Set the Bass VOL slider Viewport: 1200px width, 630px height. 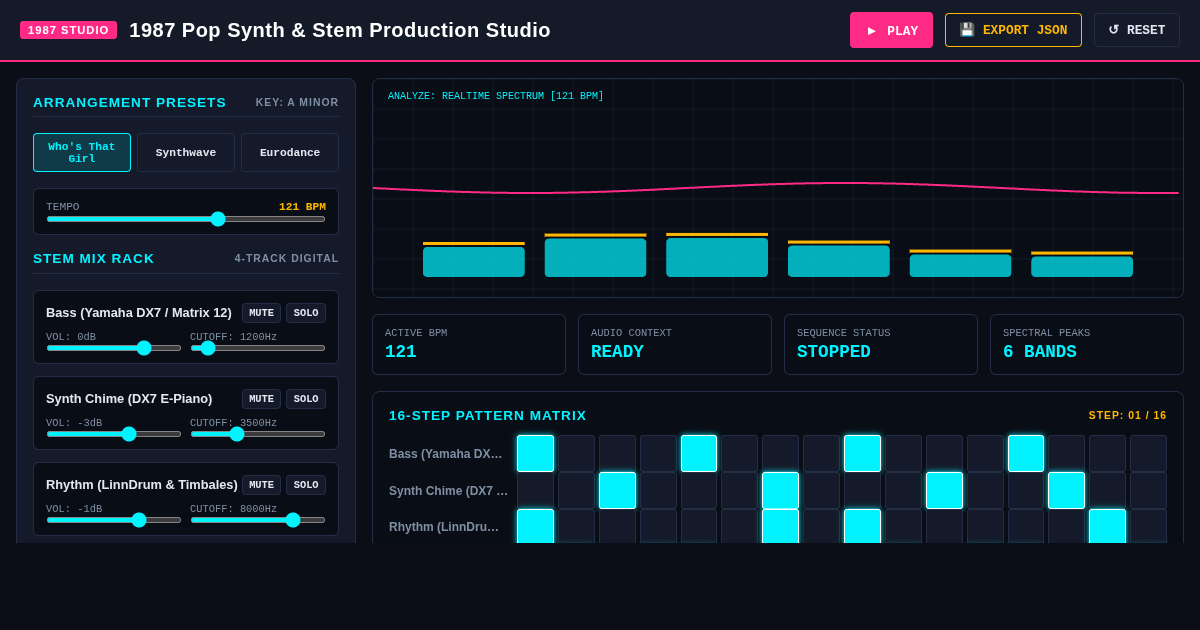(114, 348)
